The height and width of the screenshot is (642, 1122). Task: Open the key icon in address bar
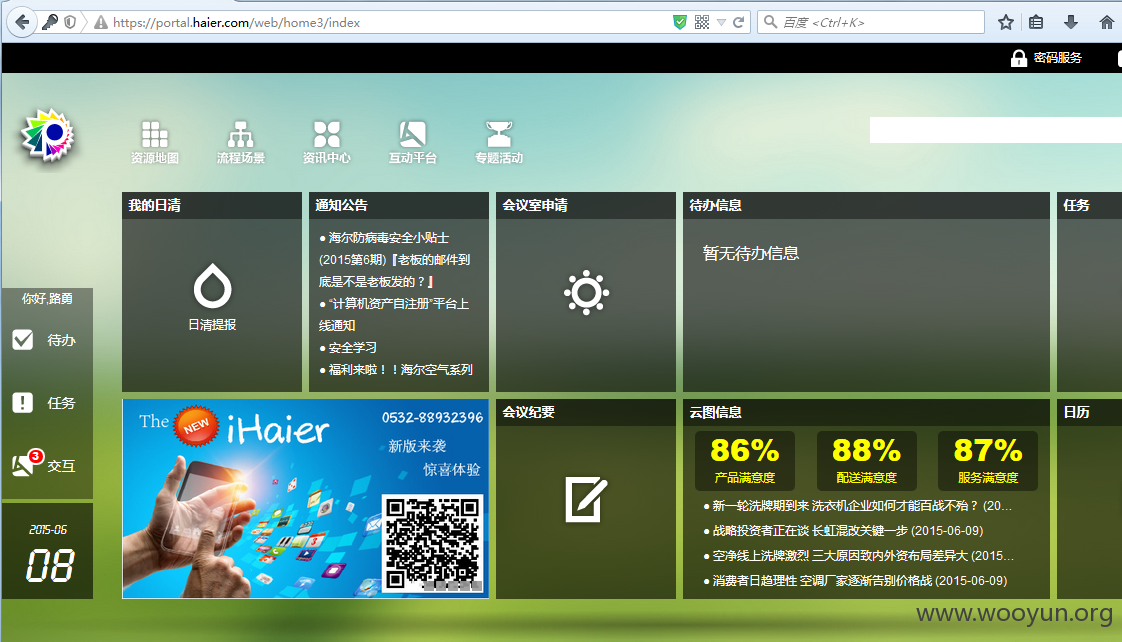[x=49, y=22]
